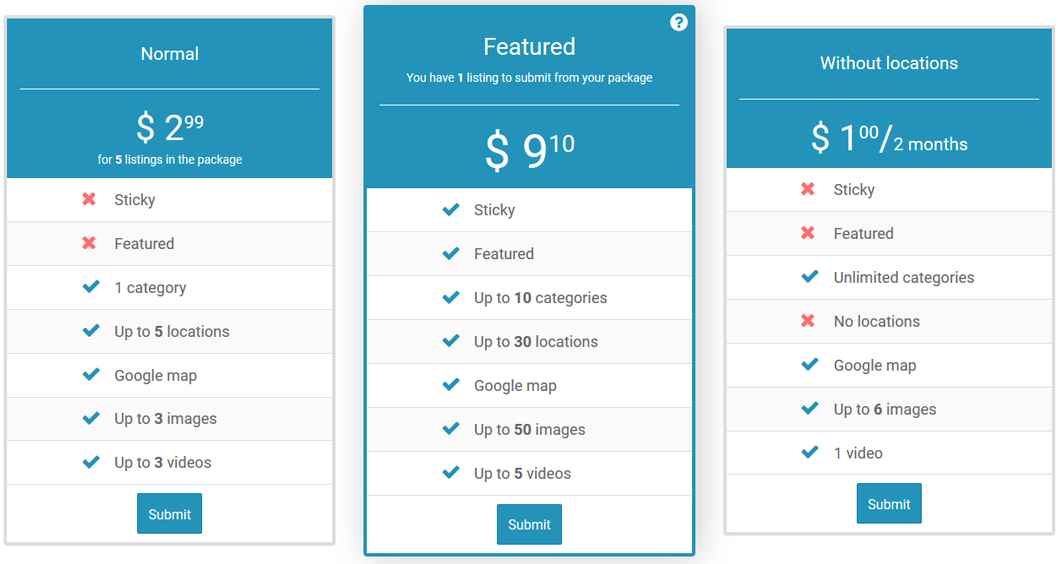The height and width of the screenshot is (564, 1058).
Task: Select the Normal plan title
Action: point(169,54)
